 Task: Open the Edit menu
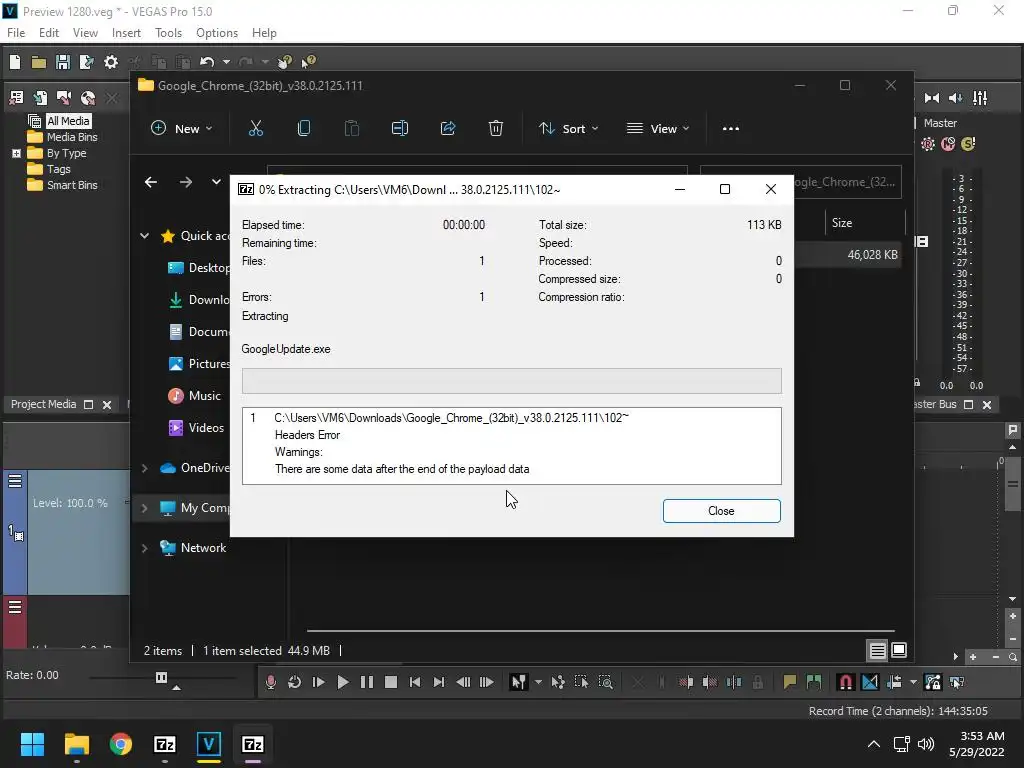[x=49, y=33]
